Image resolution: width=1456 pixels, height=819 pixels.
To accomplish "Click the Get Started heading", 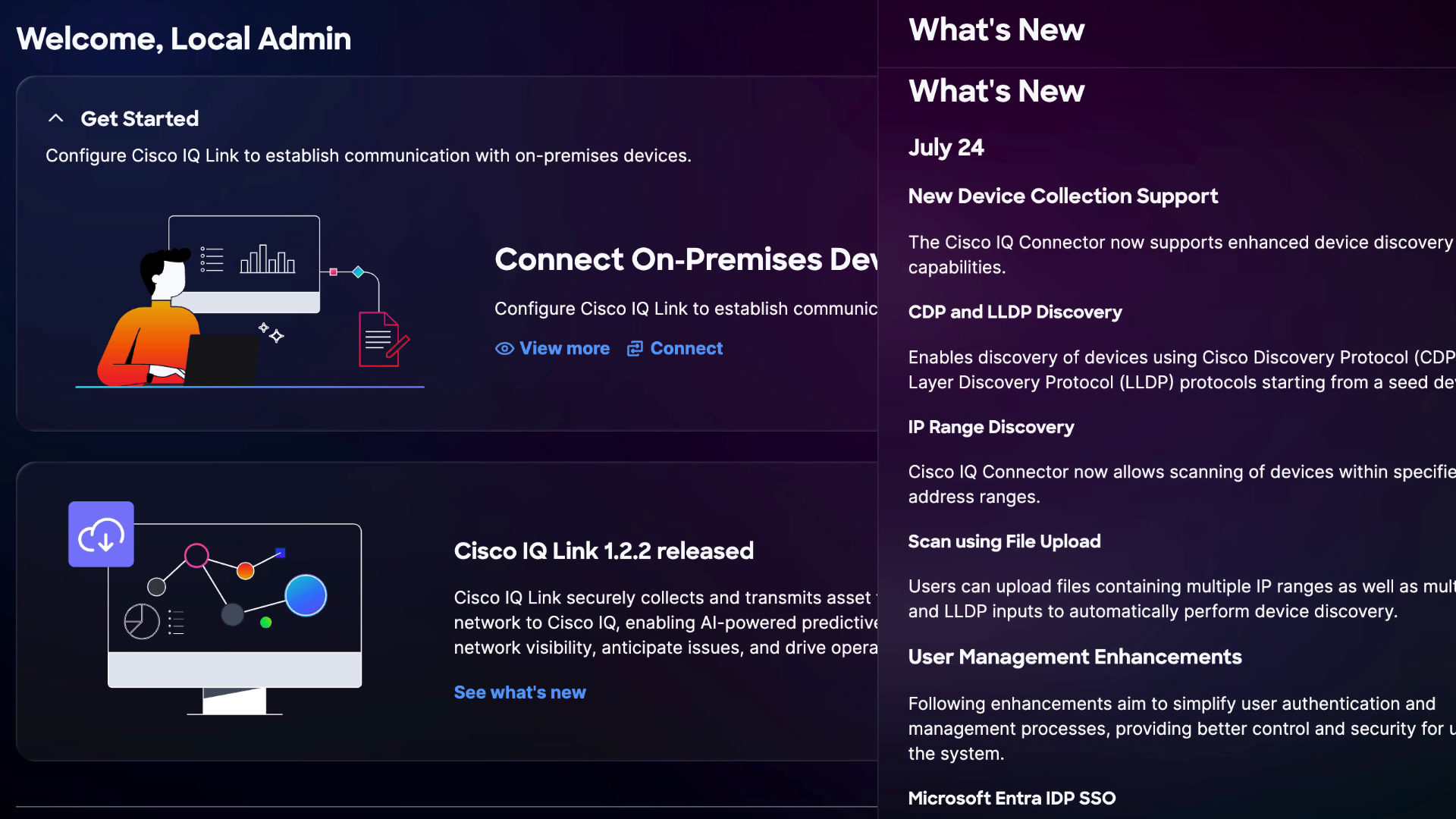I will 140,118.
